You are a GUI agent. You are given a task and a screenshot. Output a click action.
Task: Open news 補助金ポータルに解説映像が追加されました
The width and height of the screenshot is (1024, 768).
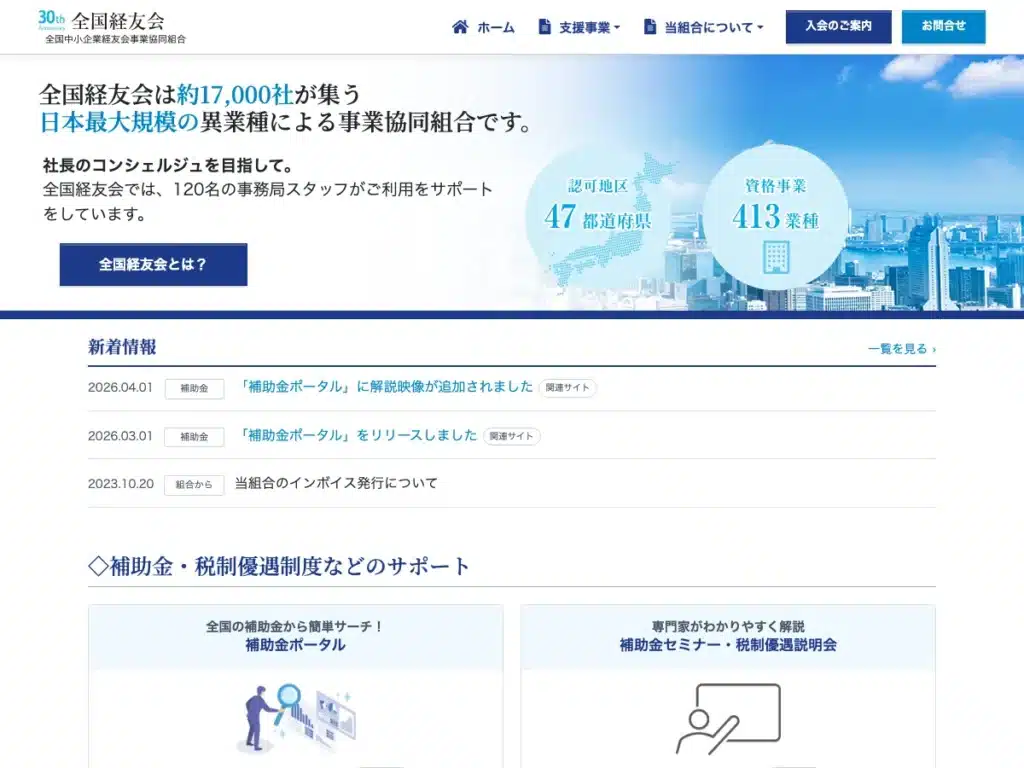(385, 387)
